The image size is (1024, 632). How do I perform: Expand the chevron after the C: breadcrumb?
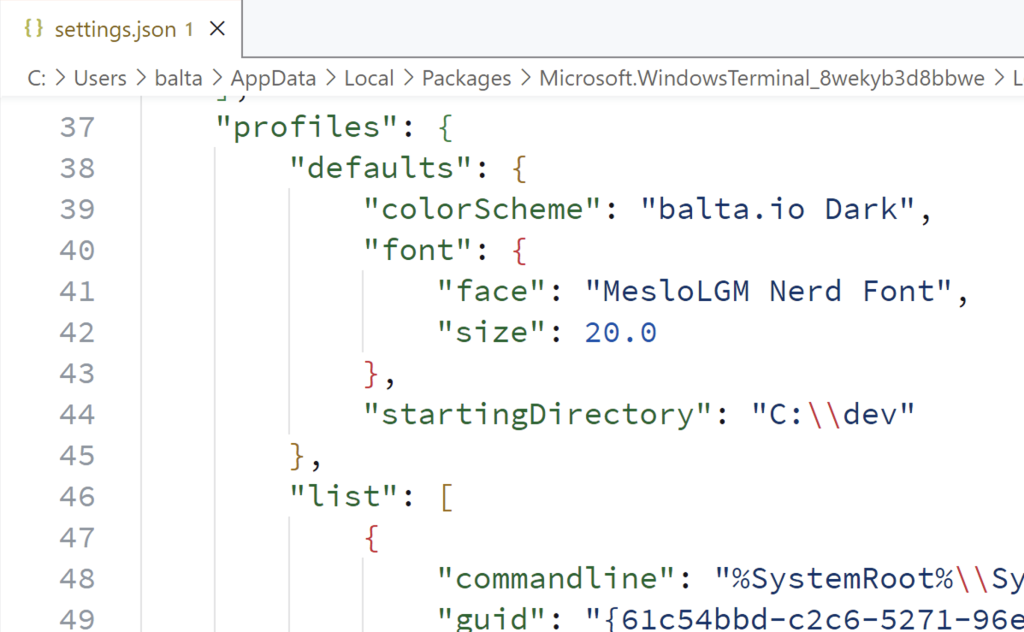(60, 78)
